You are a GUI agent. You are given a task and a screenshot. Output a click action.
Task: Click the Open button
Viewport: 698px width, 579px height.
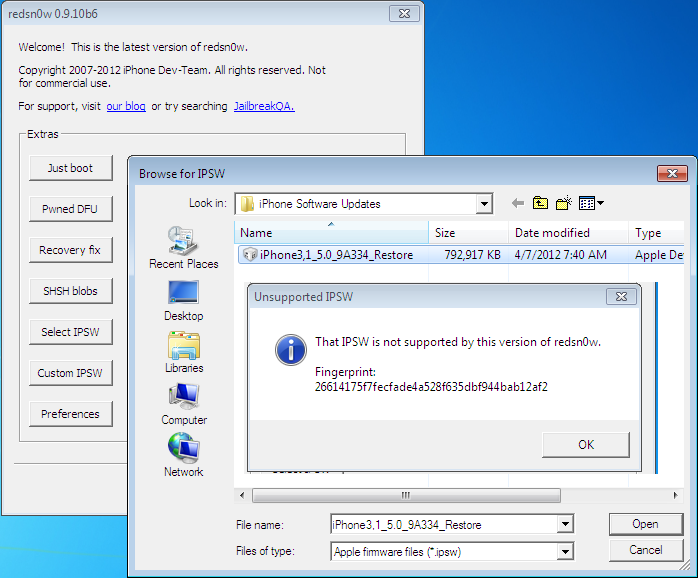click(x=645, y=524)
